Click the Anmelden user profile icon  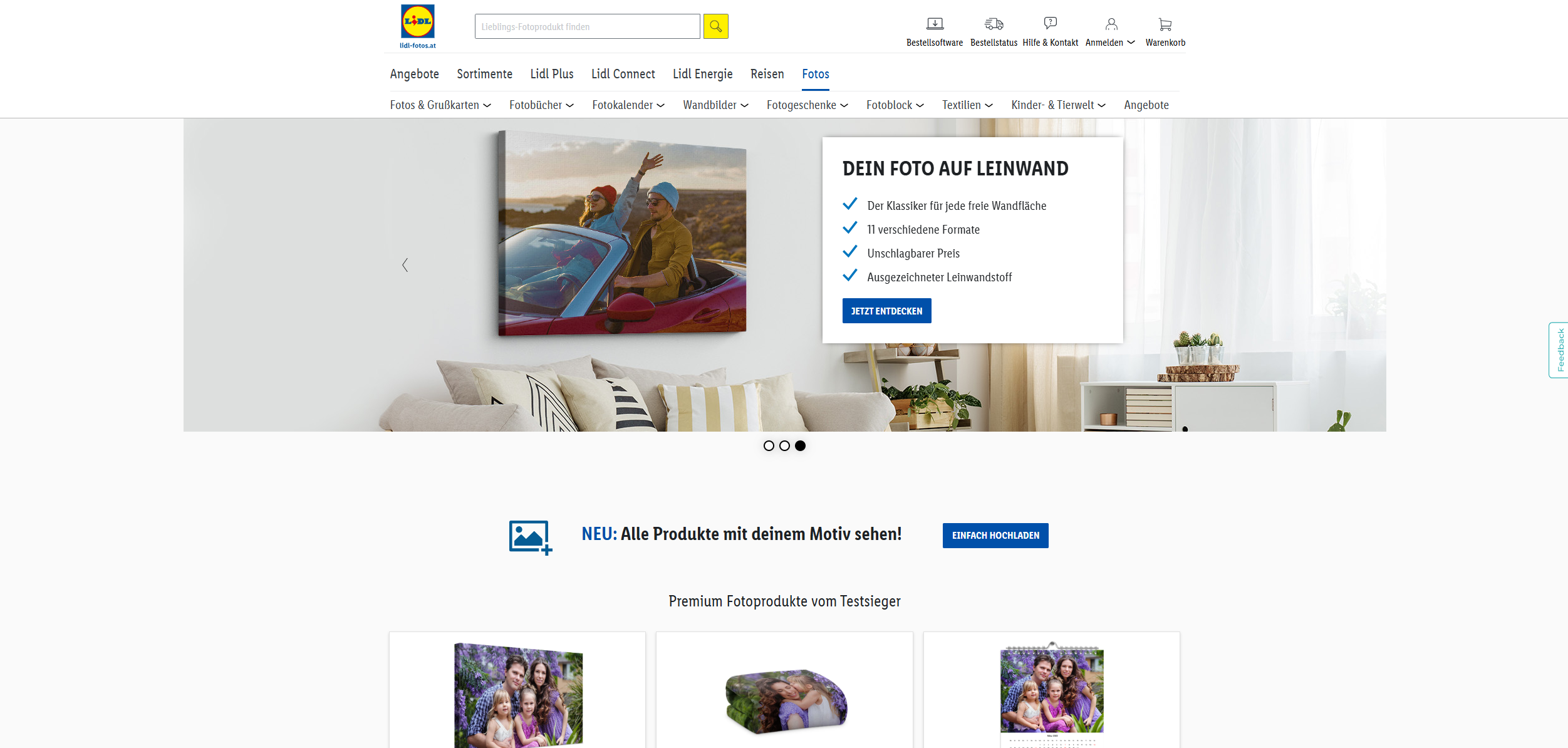point(1111,23)
